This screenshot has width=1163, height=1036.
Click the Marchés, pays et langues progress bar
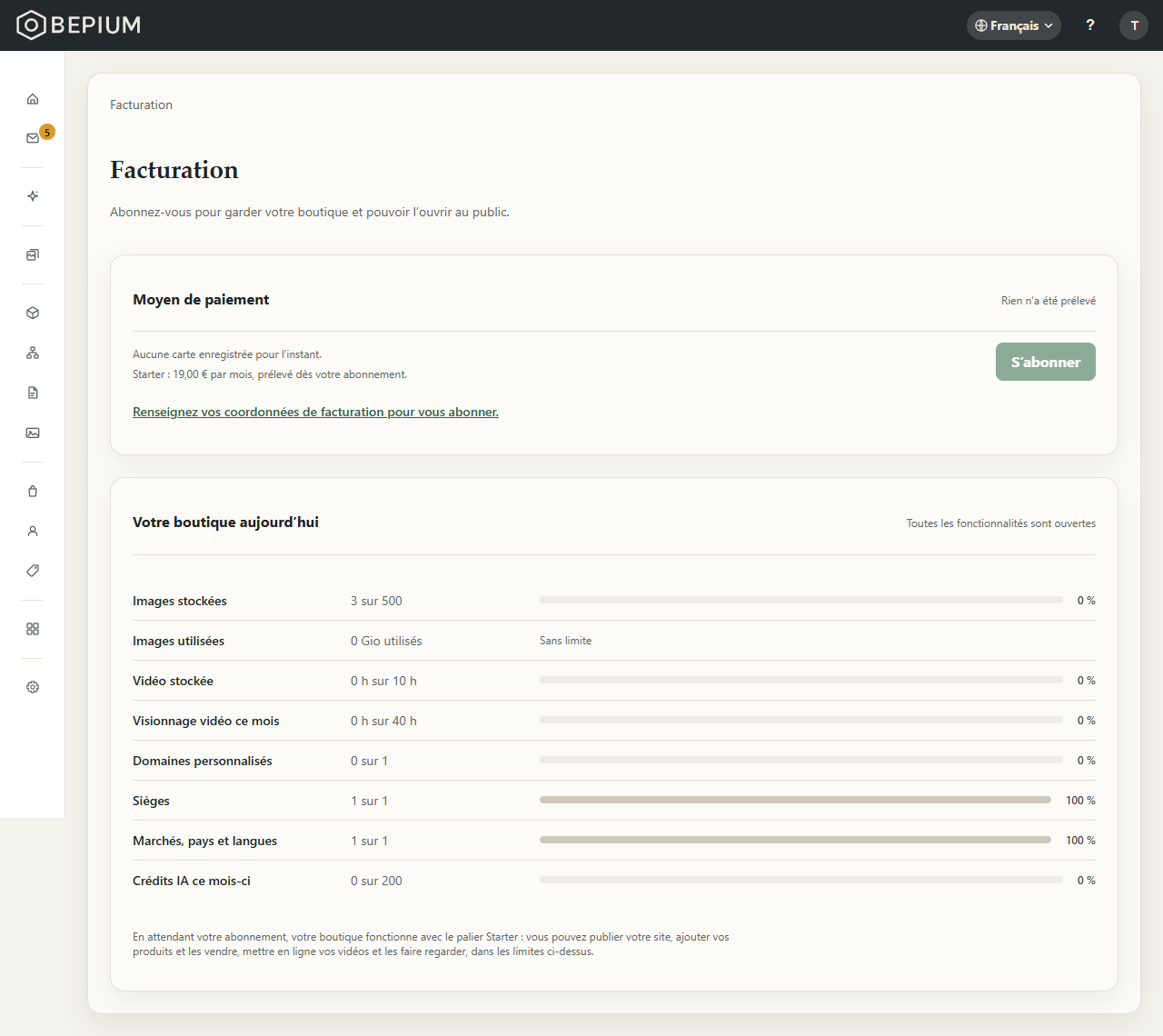(795, 840)
